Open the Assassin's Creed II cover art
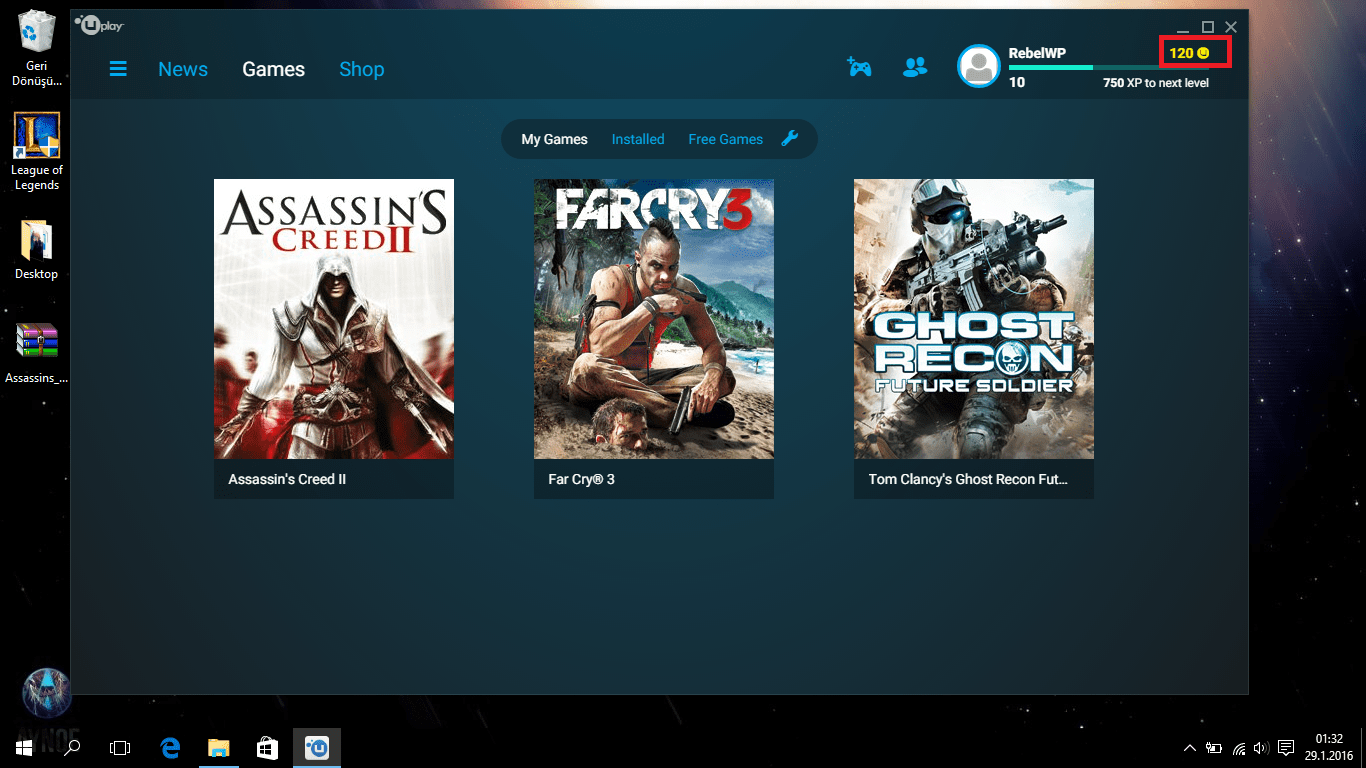Screen dimensions: 1366x768 click(334, 319)
